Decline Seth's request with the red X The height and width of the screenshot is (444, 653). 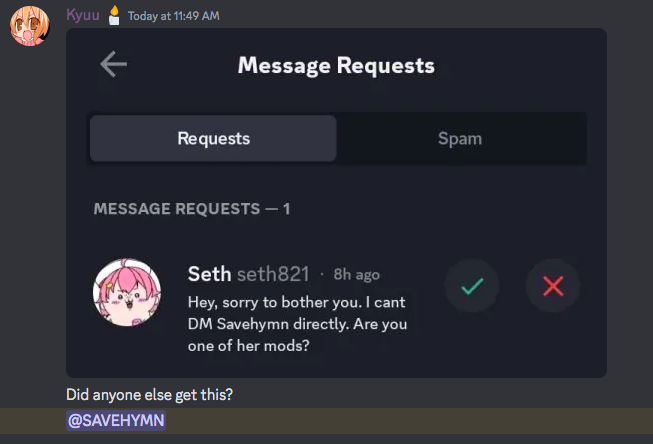[553, 286]
